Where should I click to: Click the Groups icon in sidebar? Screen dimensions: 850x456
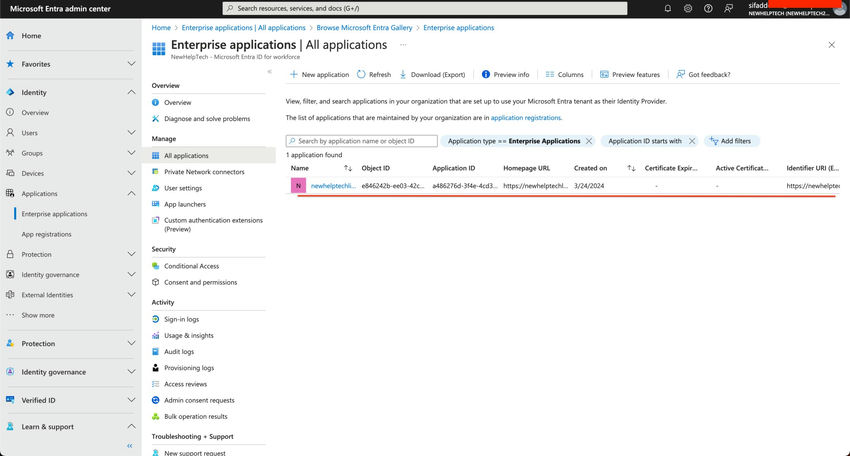point(10,153)
